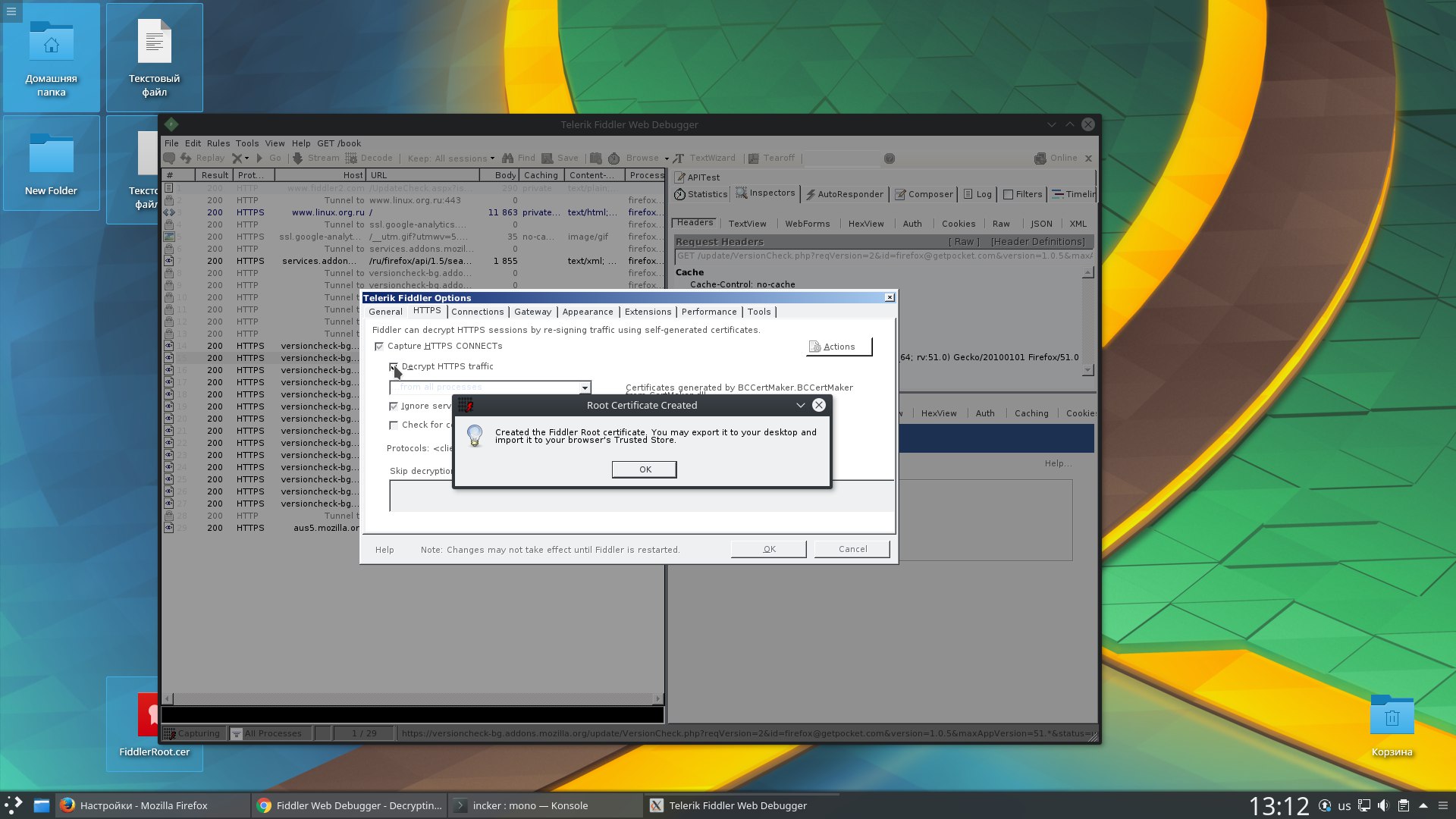Toggle Capture HTTPS CONNECTs checkbox
Screen dimensions: 1456x819
[379, 347]
